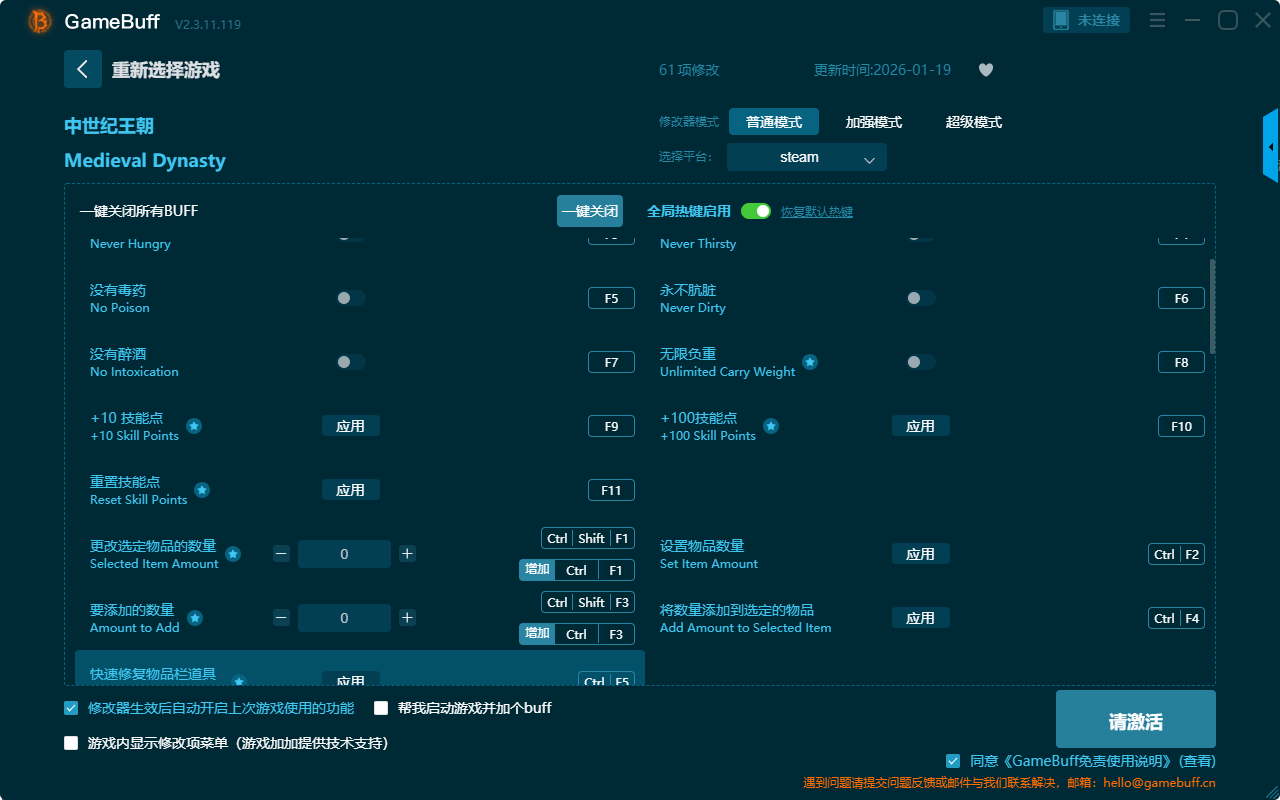
Task: Select the 超级模式 mode tab
Action: [973, 122]
